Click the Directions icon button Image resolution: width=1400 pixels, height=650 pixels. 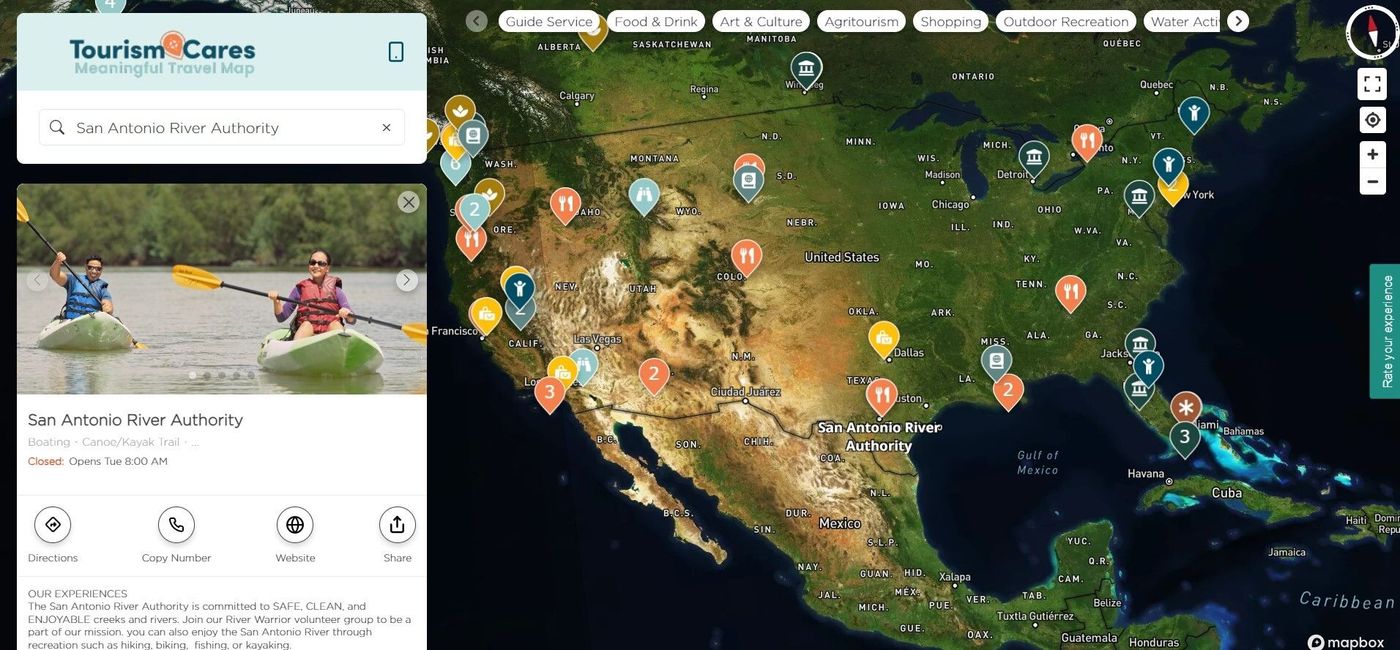53,525
